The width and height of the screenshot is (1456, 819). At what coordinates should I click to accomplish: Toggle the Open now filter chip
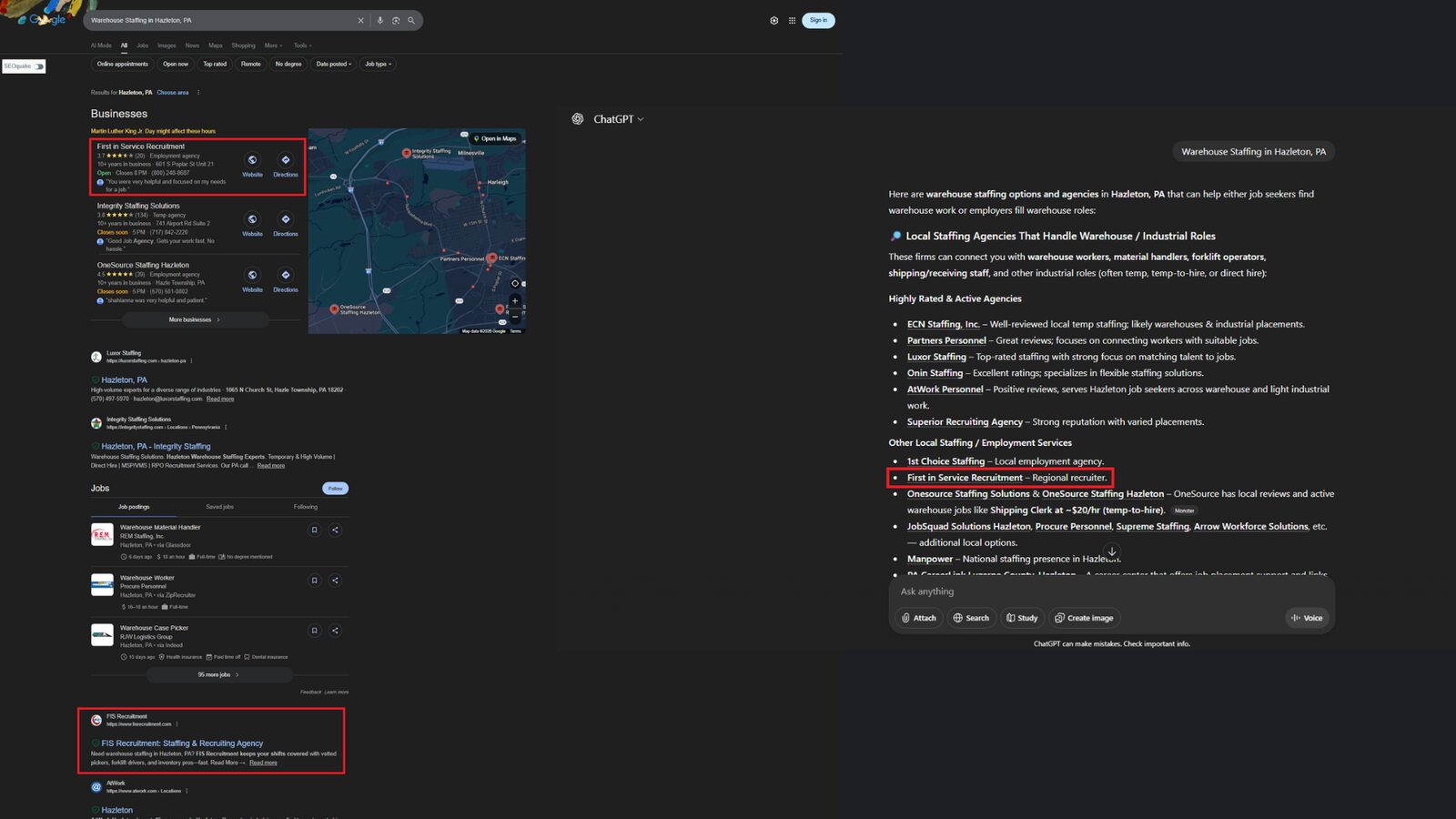click(x=176, y=64)
